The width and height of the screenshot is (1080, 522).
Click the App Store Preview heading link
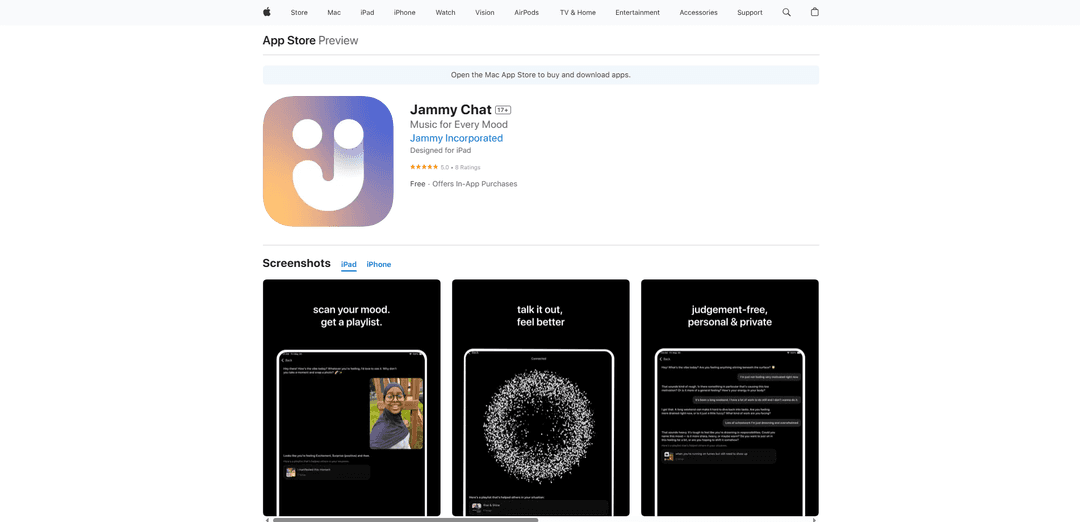pyautogui.click(x=310, y=41)
